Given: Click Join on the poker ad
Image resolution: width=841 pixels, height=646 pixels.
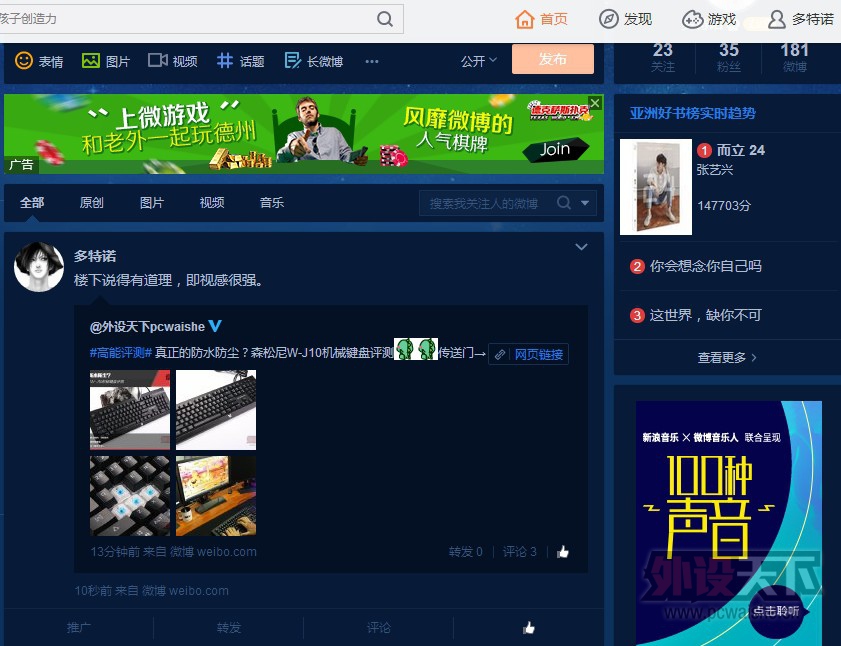Looking at the screenshot, I should pos(555,149).
